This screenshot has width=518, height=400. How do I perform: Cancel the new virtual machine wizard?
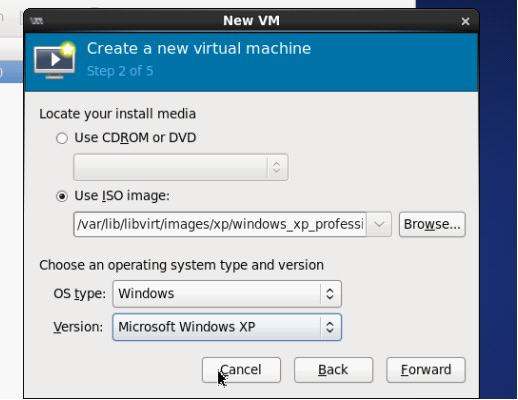point(241,370)
